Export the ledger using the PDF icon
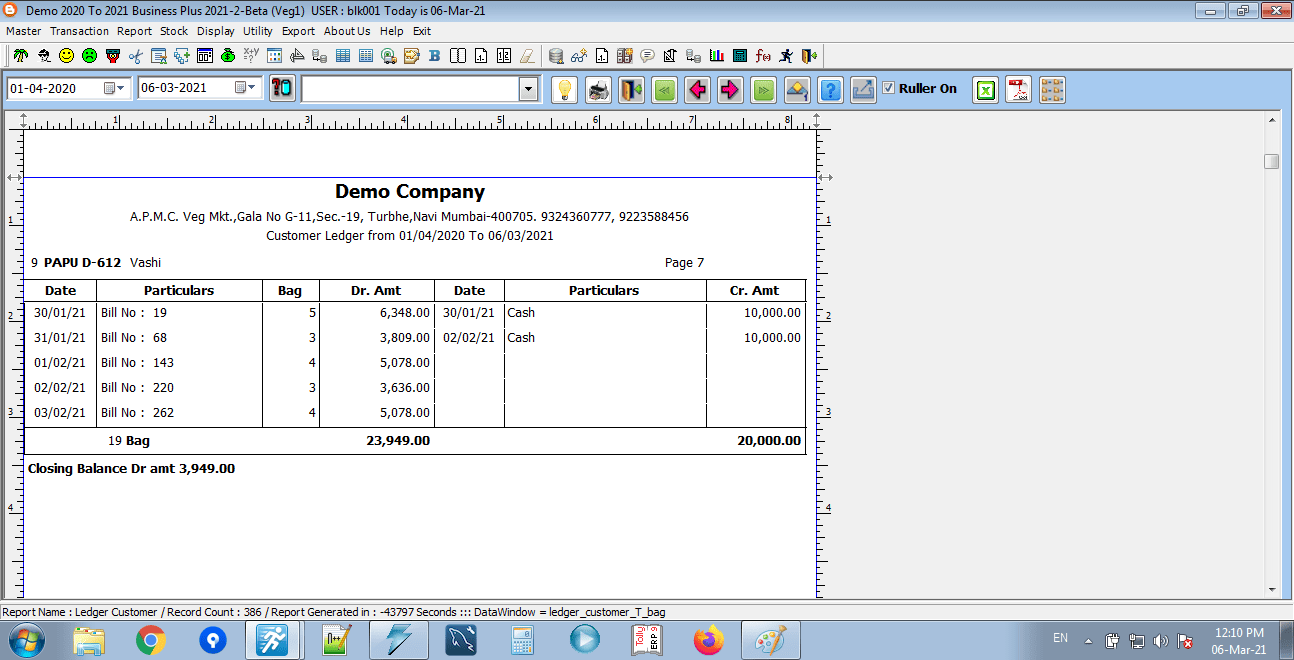This screenshot has width=1294, height=660. [x=1018, y=90]
